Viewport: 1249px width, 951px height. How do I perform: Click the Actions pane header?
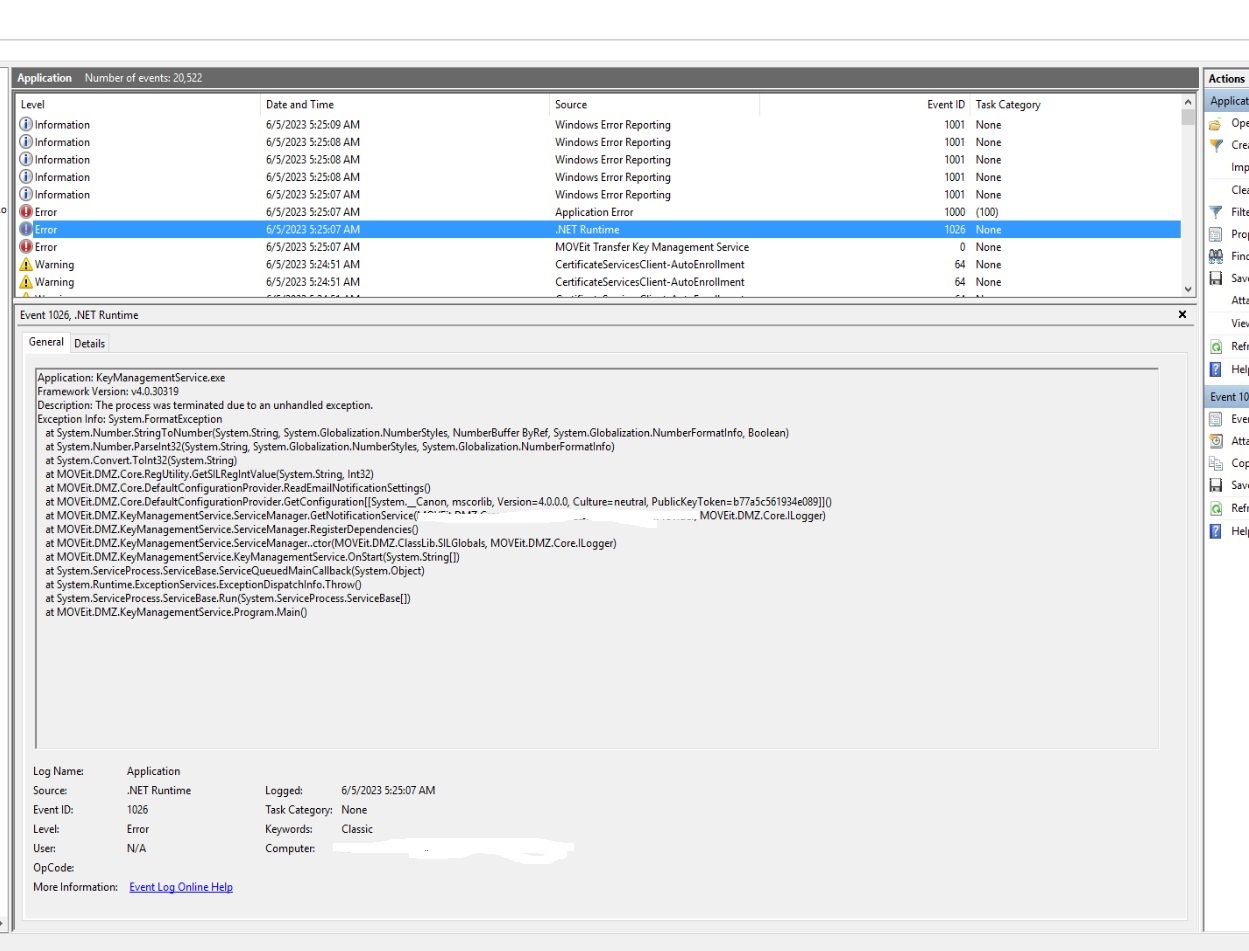pos(1226,79)
